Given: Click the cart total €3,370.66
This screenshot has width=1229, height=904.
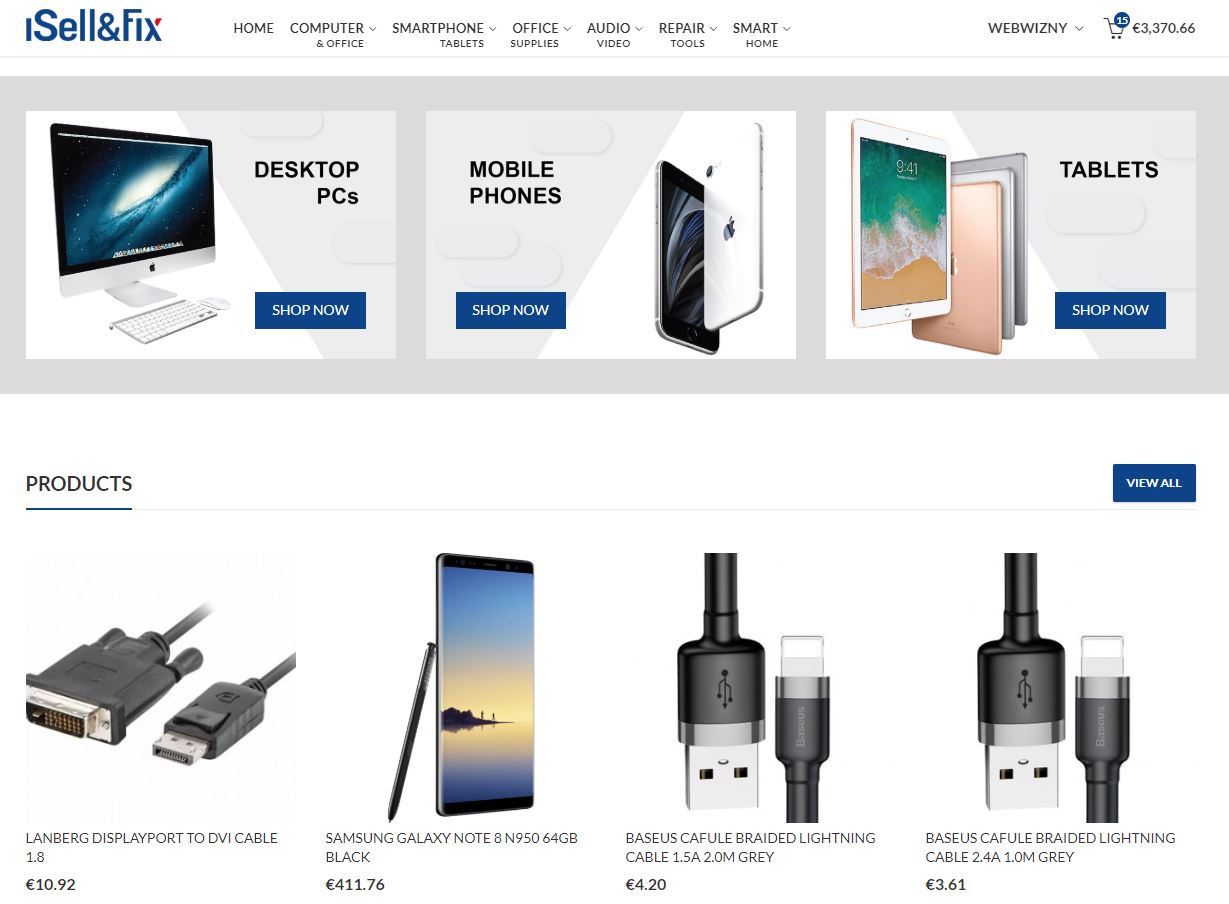Looking at the screenshot, I should point(1164,28).
